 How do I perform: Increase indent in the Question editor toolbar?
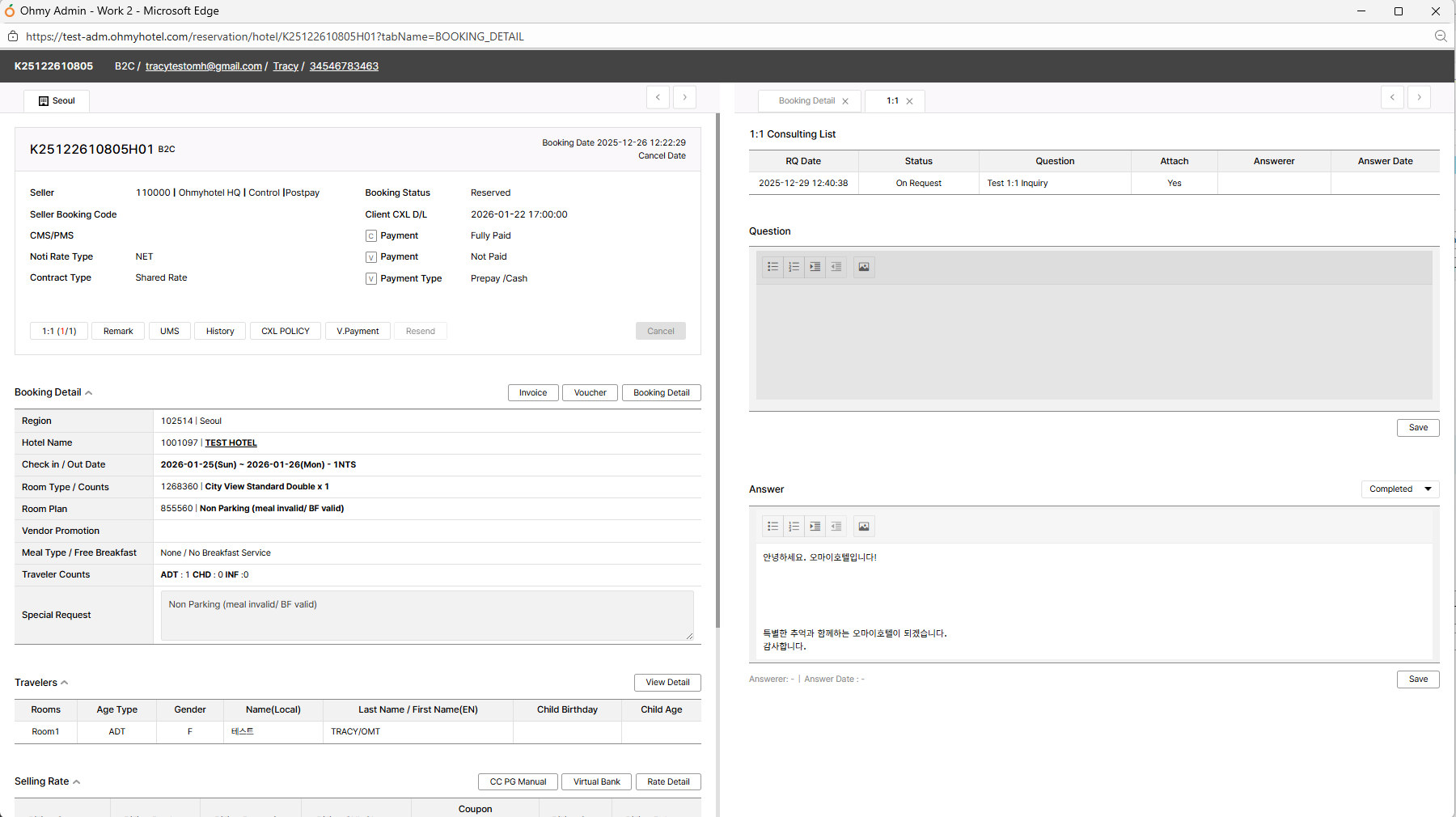(x=815, y=267)
